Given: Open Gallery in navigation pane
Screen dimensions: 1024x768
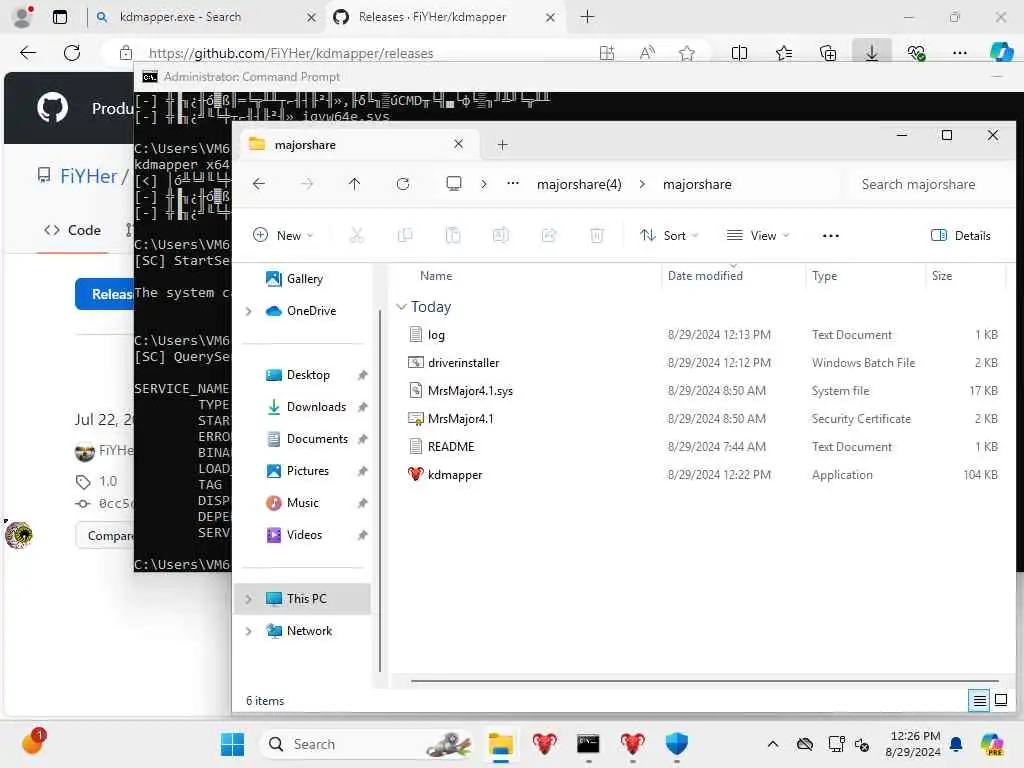Looking at the screenshot, I should tap(306, 279).
